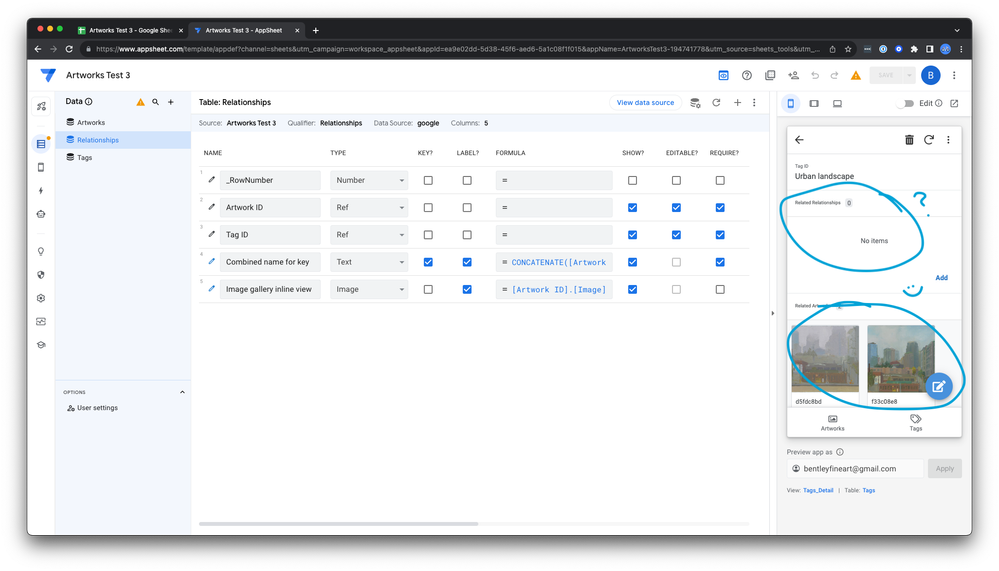Open the Chat apps robot icon in sidebar

pyautogui.click(x=41, y=214)
